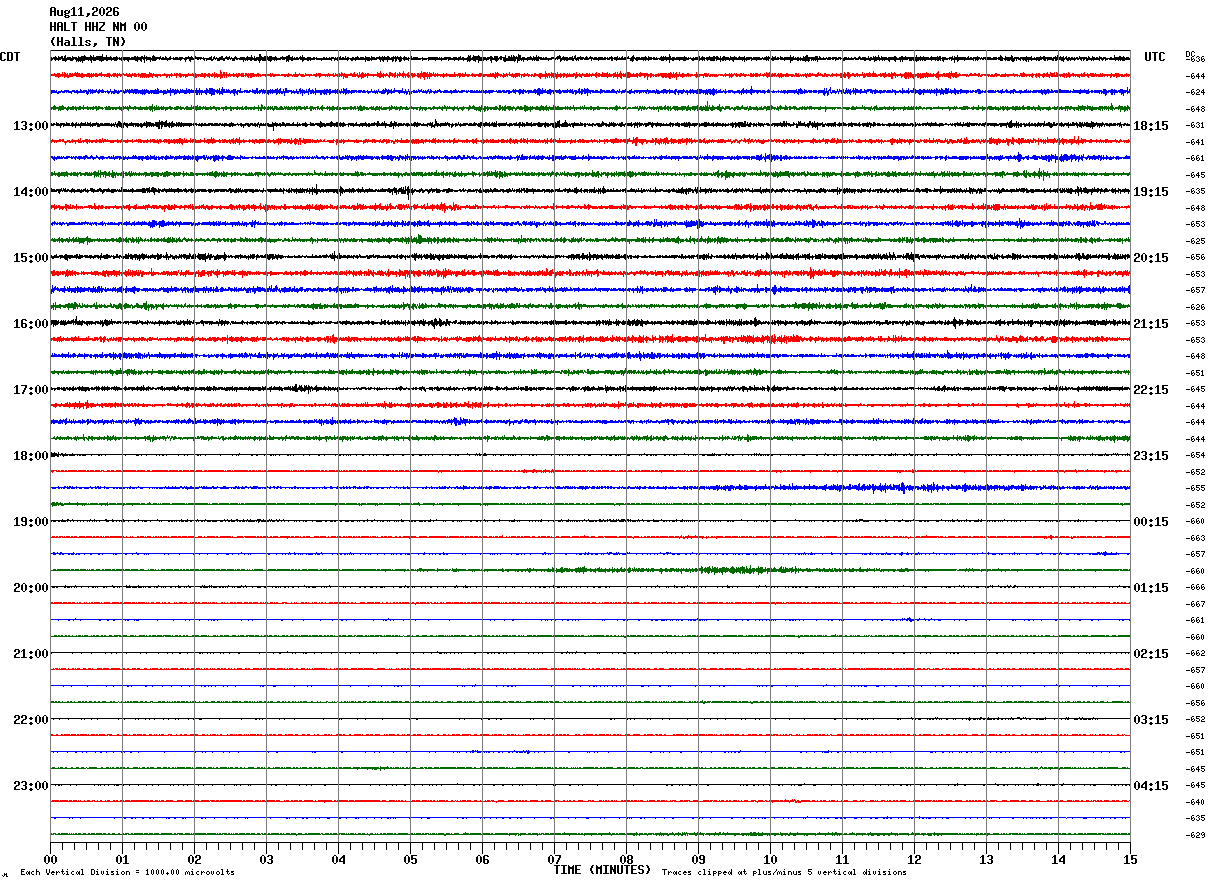
Task: Click the 18:00 CDT time label
Action: point(30,456)
